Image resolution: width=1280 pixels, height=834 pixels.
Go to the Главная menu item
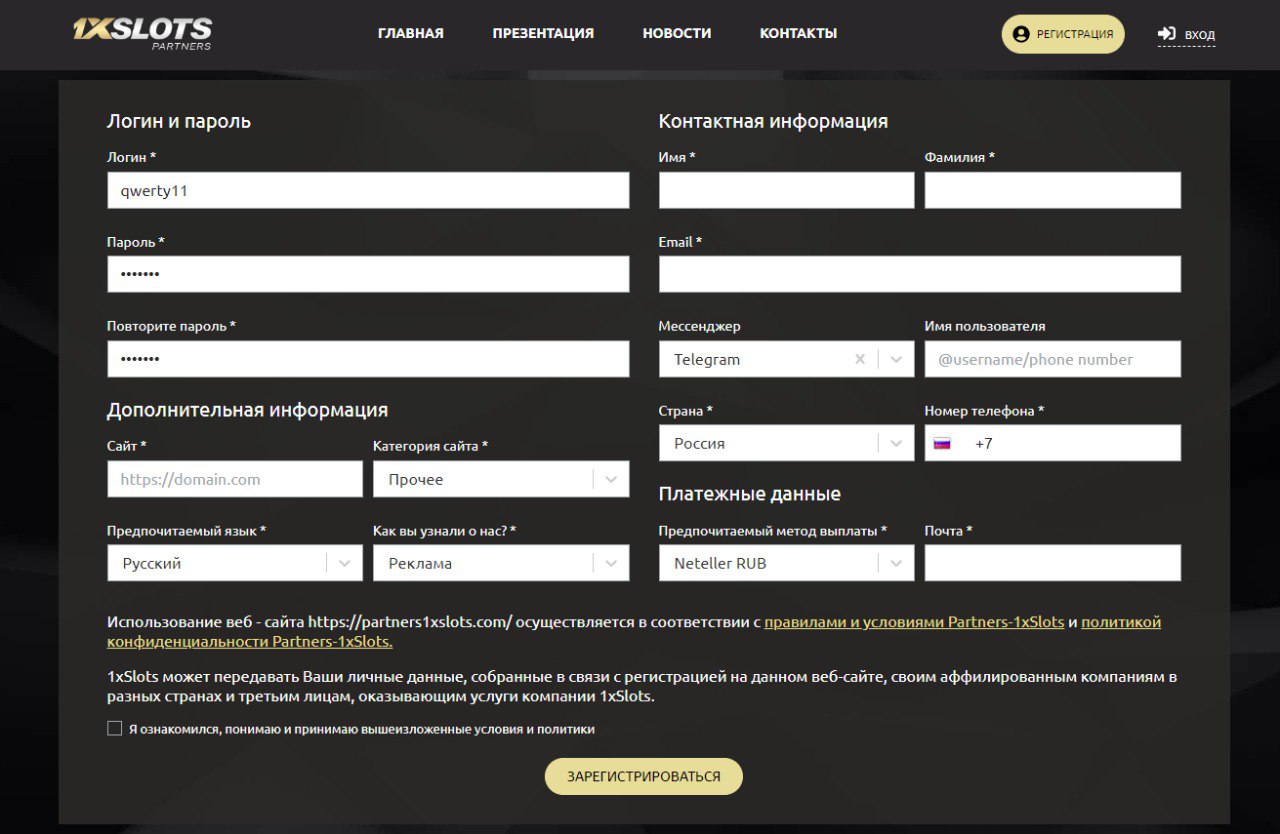tap(411, 33)
